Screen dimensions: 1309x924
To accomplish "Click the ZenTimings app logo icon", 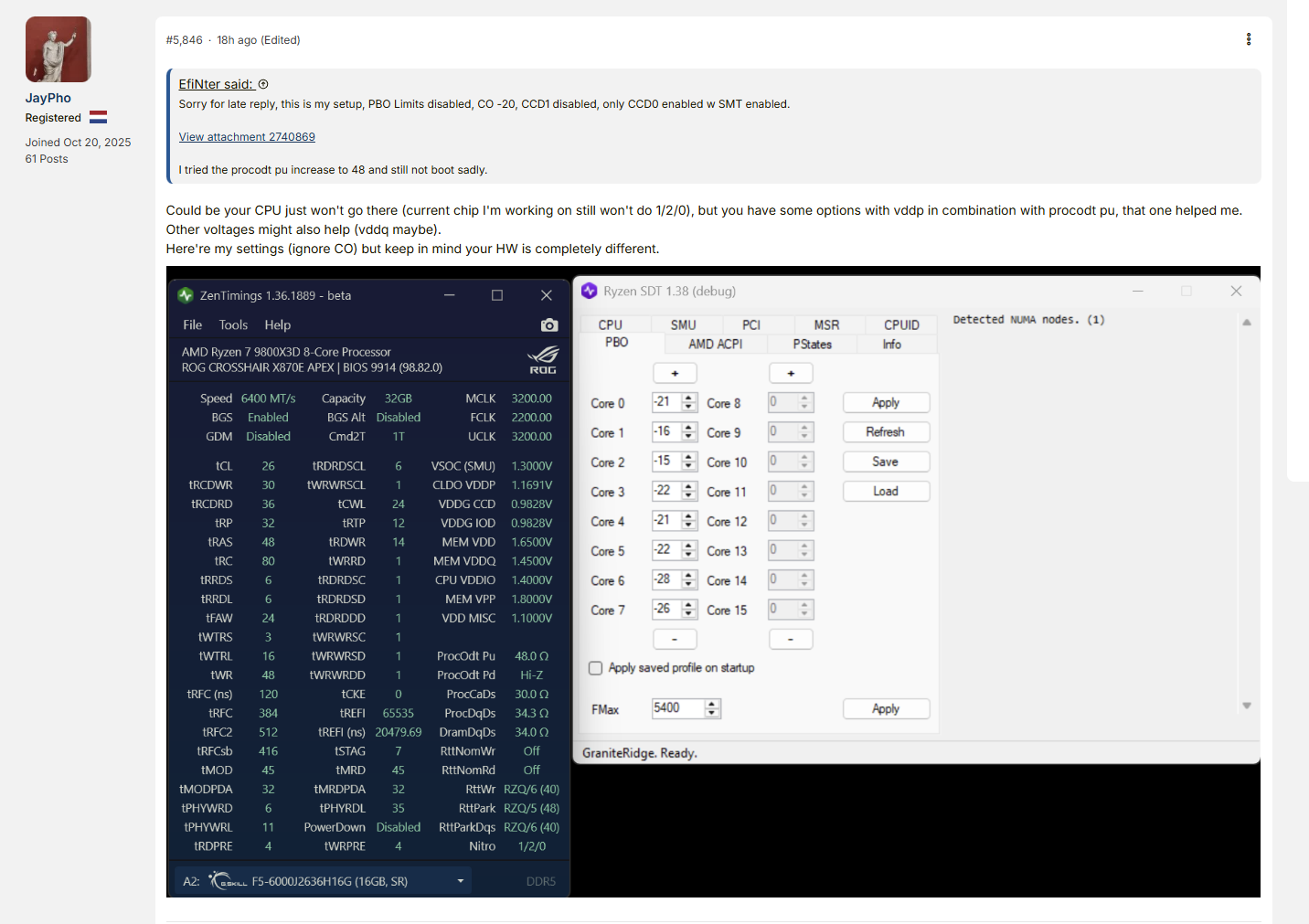I will tap(186, 295).
